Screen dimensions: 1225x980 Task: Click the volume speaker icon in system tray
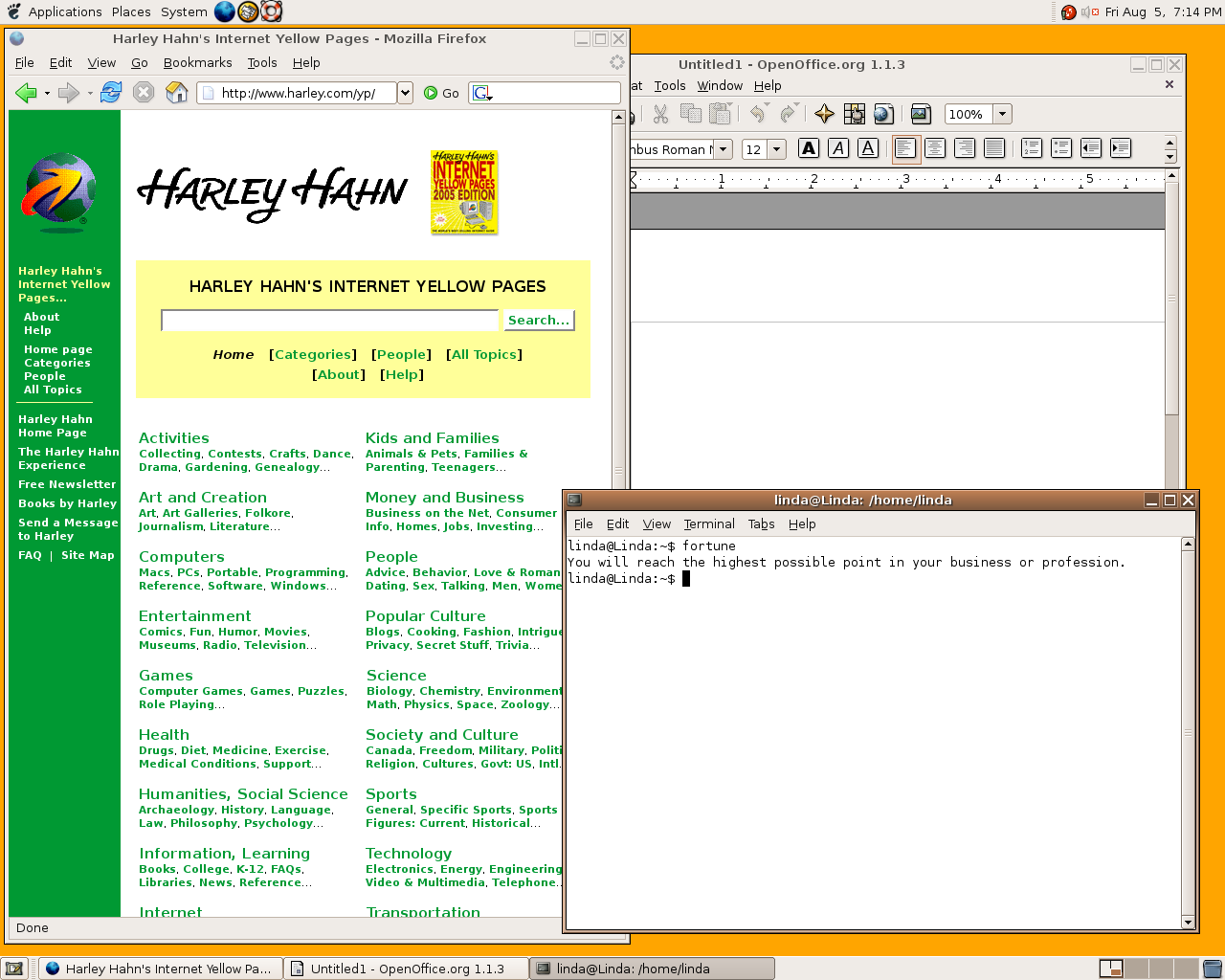[1089, 11]
